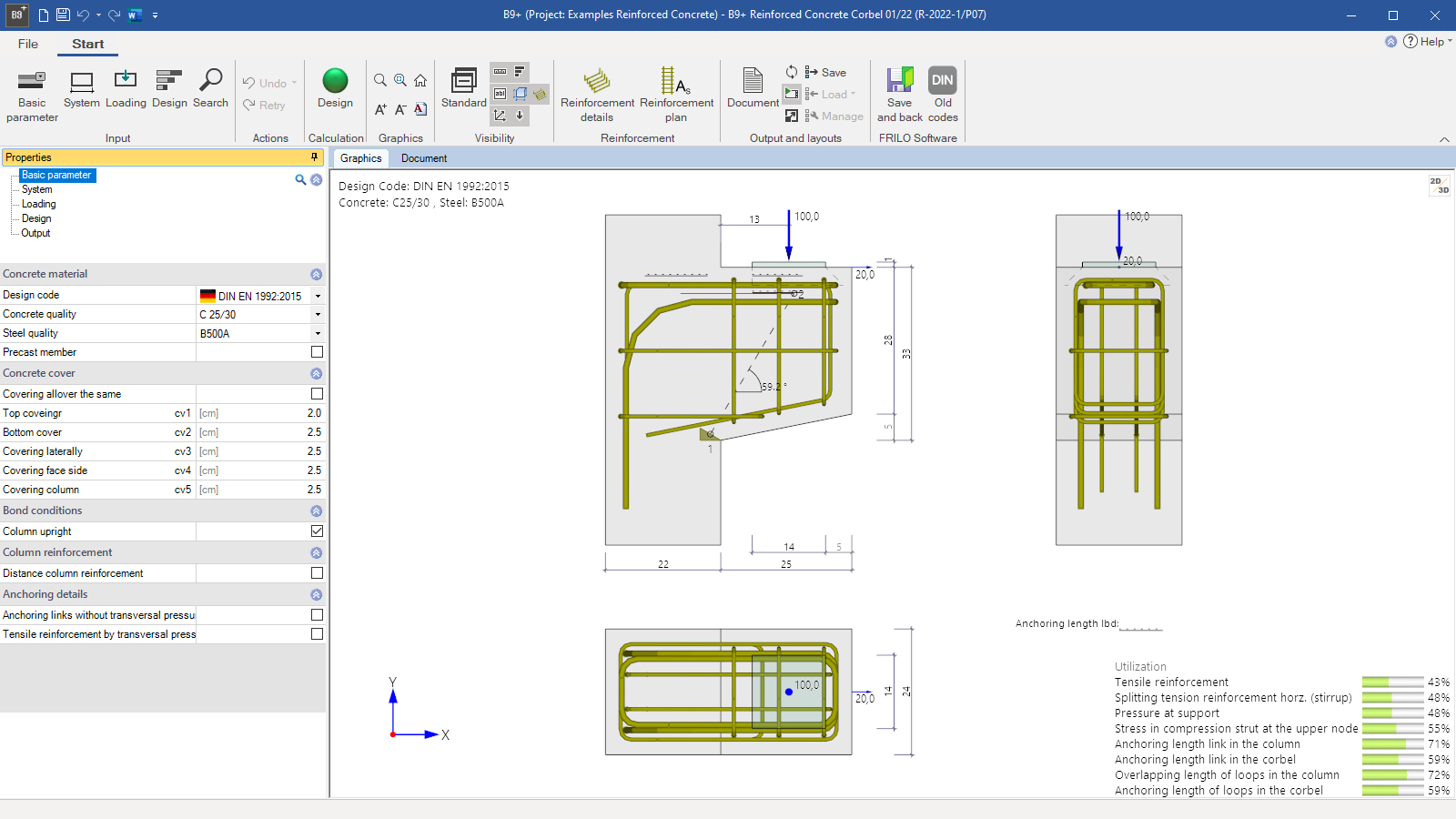Screen dimensions: 1456x819
Task: Open the File menu tab
Action: click(28, 44)
